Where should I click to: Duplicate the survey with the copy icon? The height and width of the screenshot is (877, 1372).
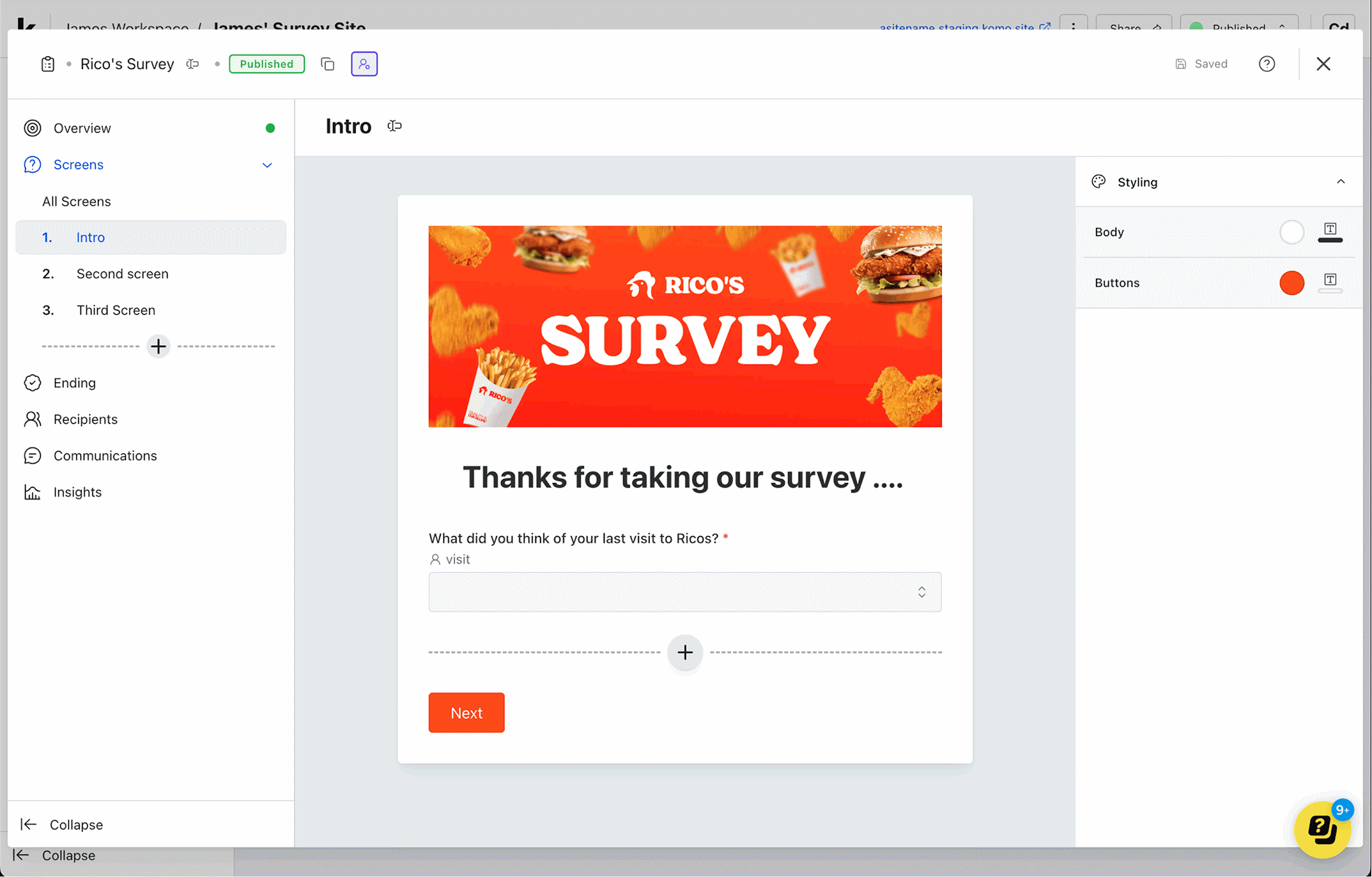(x=328, y=64)
